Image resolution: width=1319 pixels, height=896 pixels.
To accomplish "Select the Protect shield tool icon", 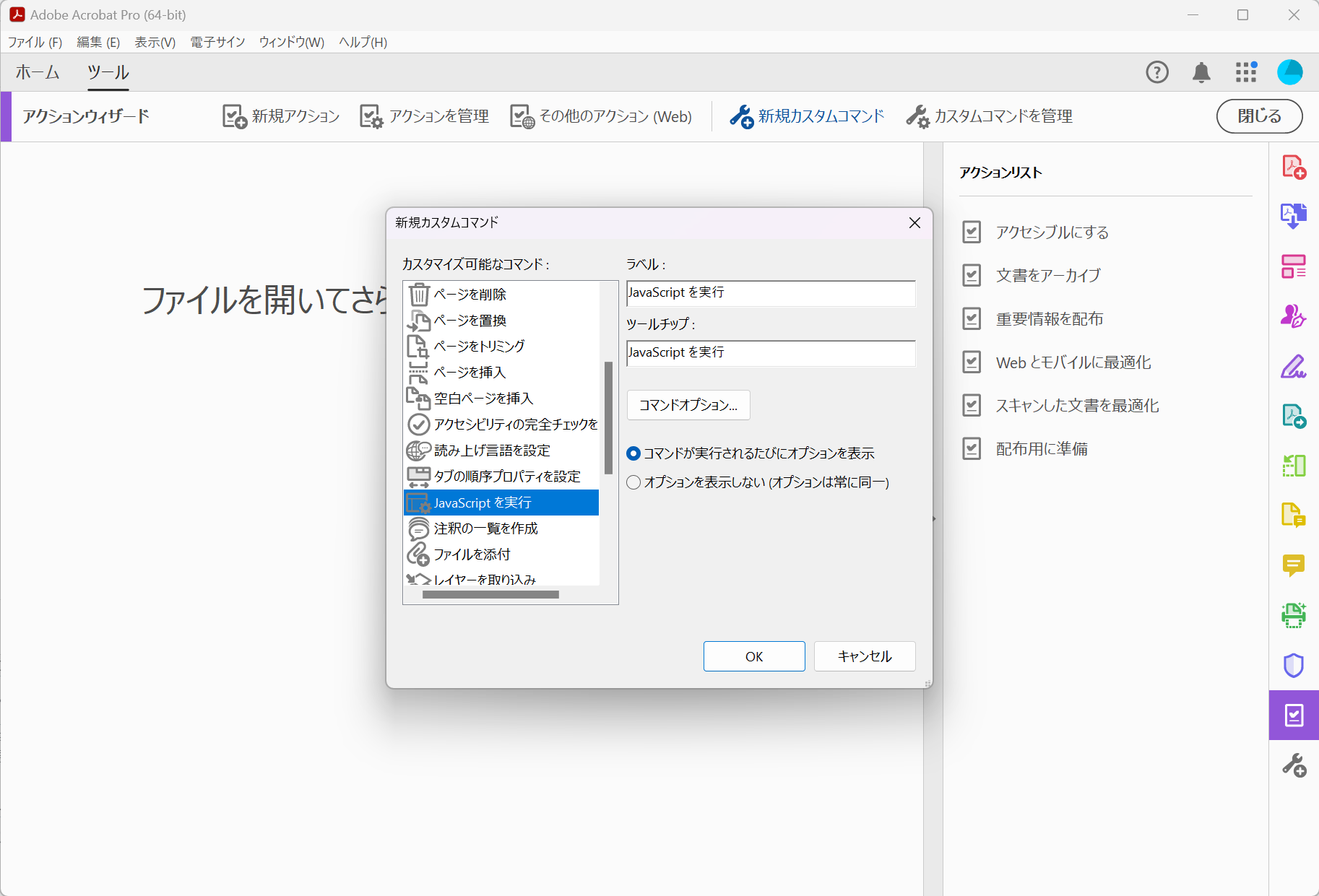I will (1294, 665).
